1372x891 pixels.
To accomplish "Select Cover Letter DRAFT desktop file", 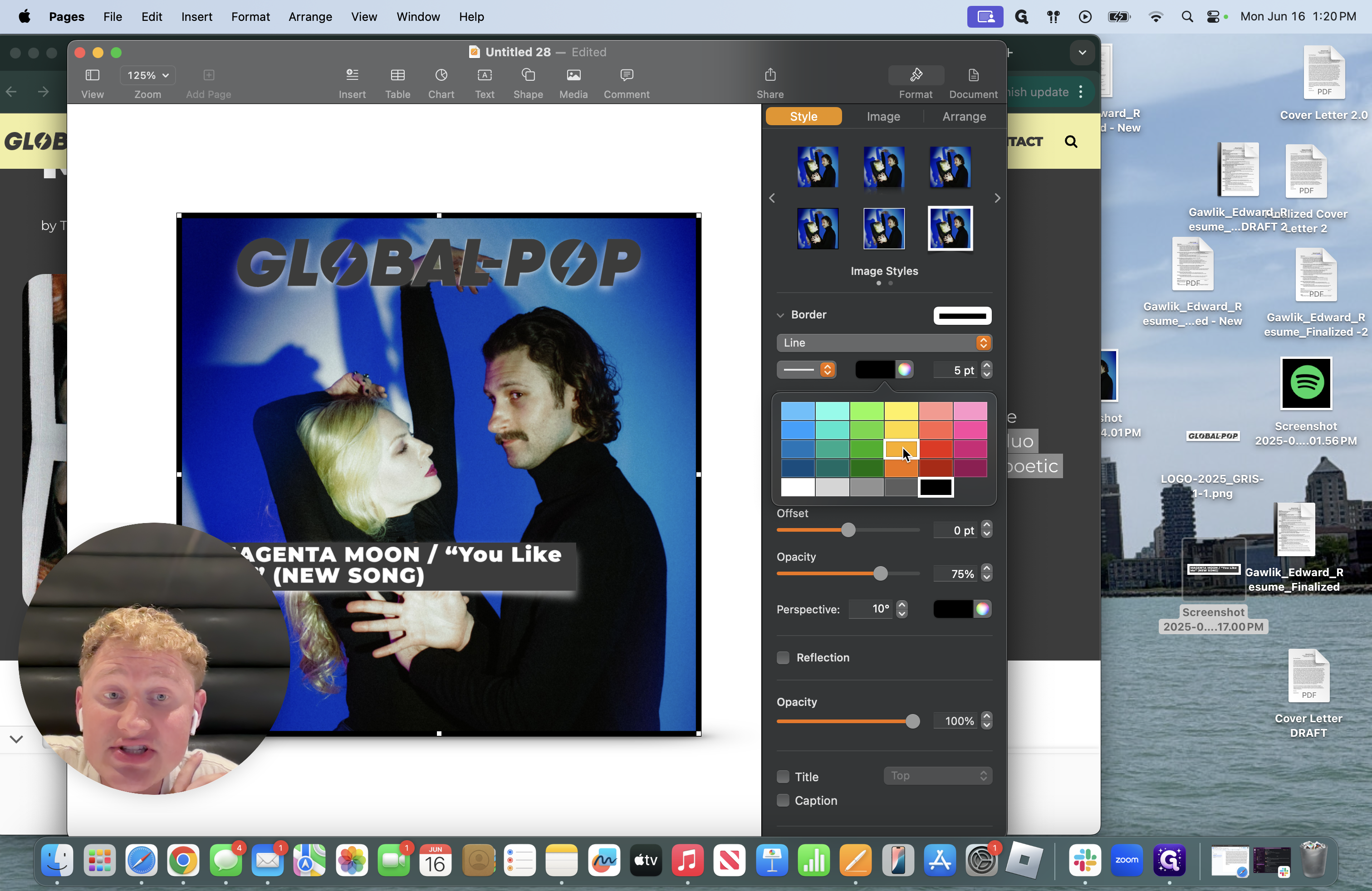I will [x=1308, y=694].
